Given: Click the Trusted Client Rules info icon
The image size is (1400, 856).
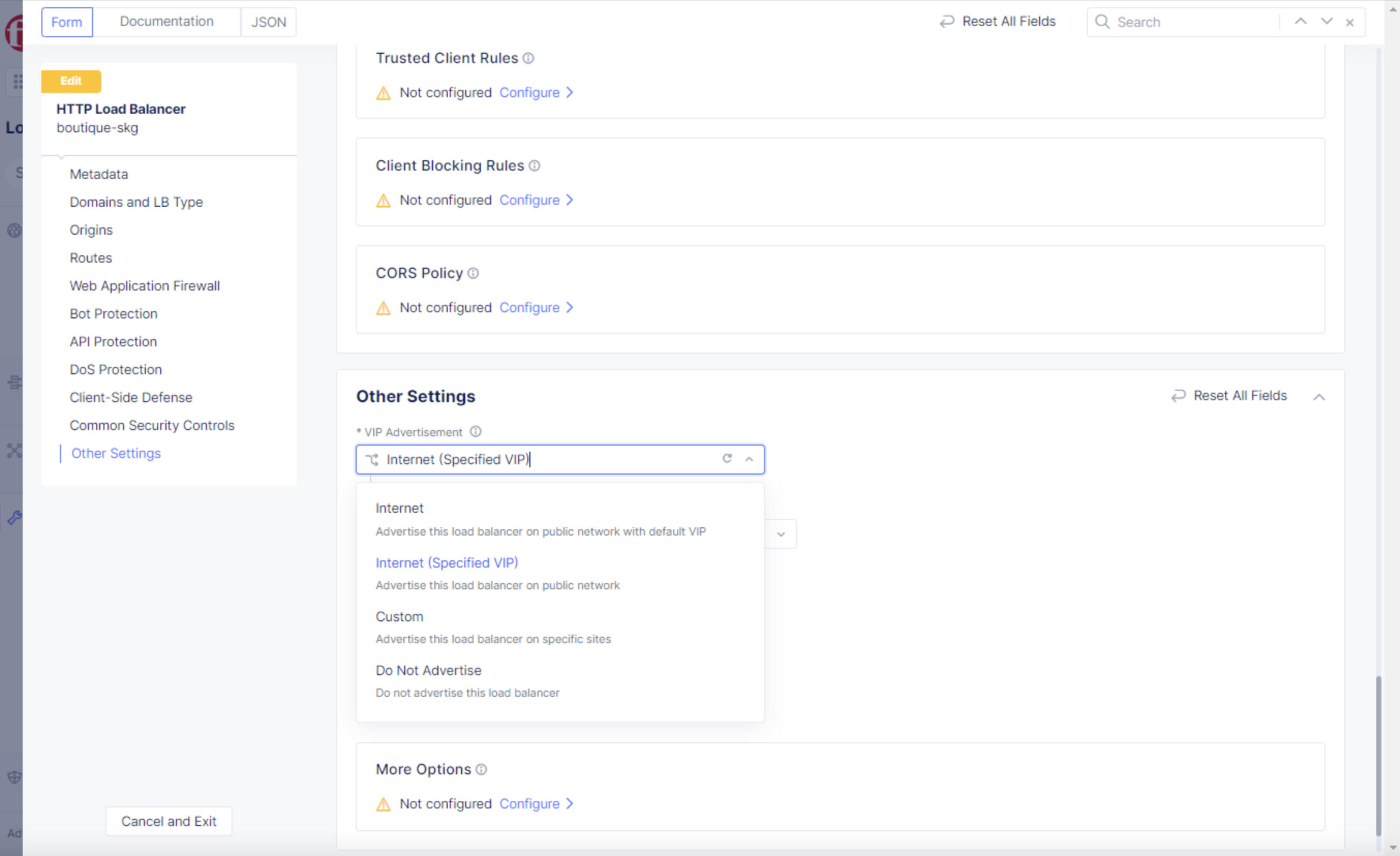Looking at the screenshot, I should click(528, 58).
